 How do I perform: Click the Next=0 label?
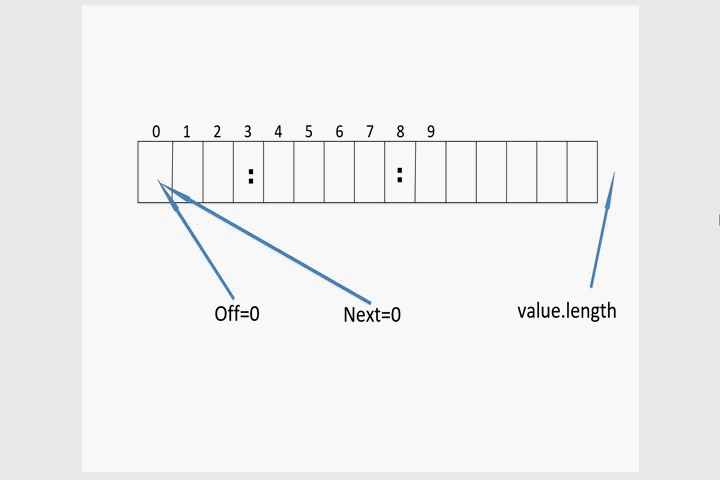tap(372, 315)
